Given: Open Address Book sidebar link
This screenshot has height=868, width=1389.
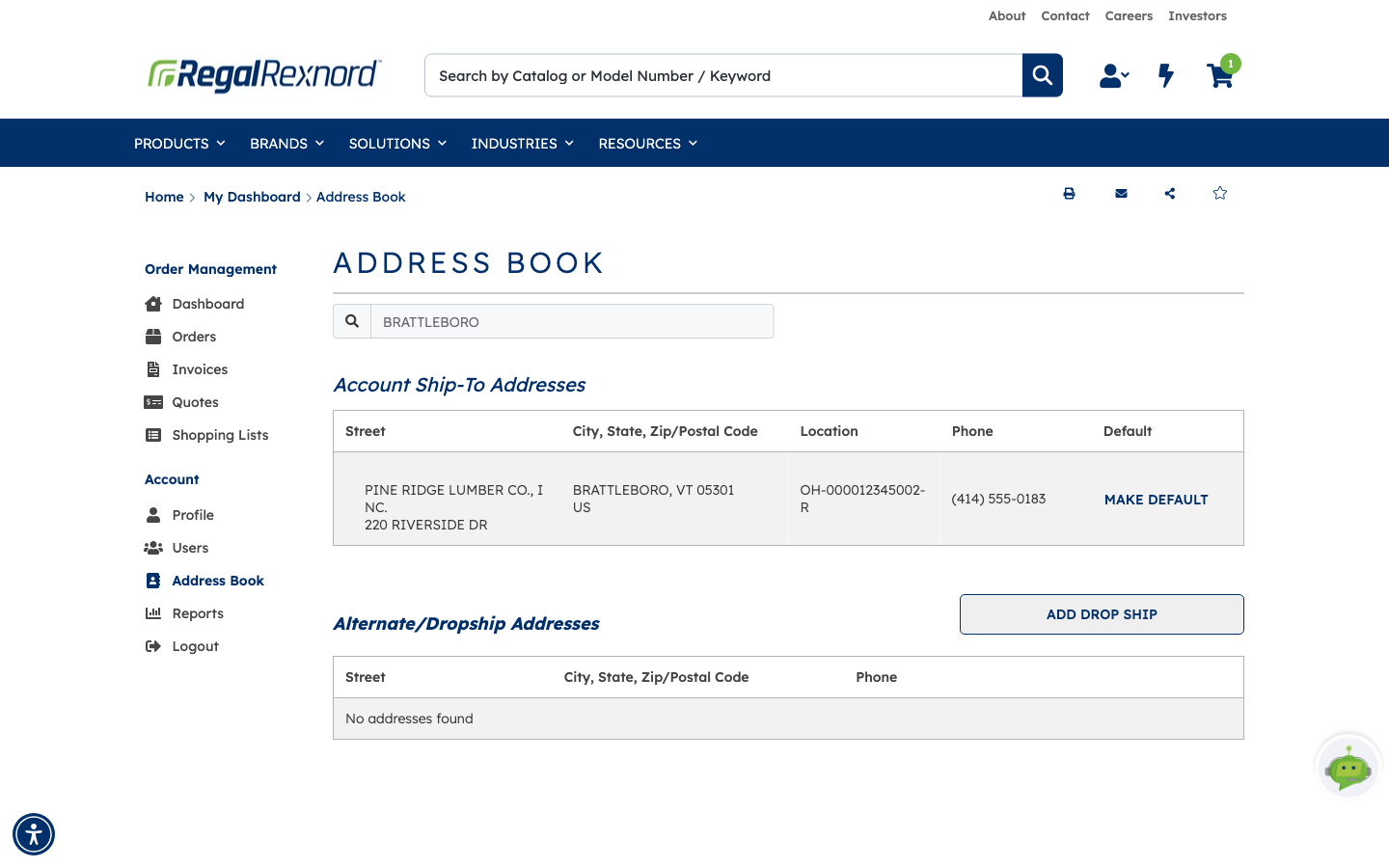Looking at the screenshot, I should [218, 581].
